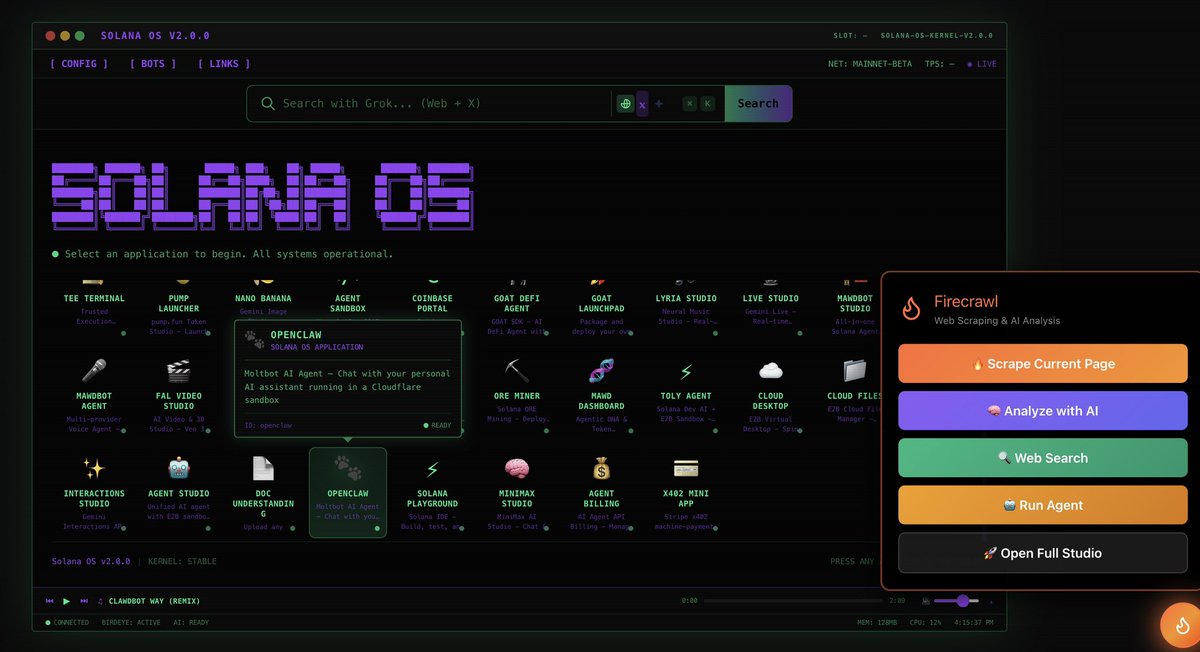Click the KERNEL: STABLE footer text
This screenshot has height=652, width=1200.
click(182, 561)
